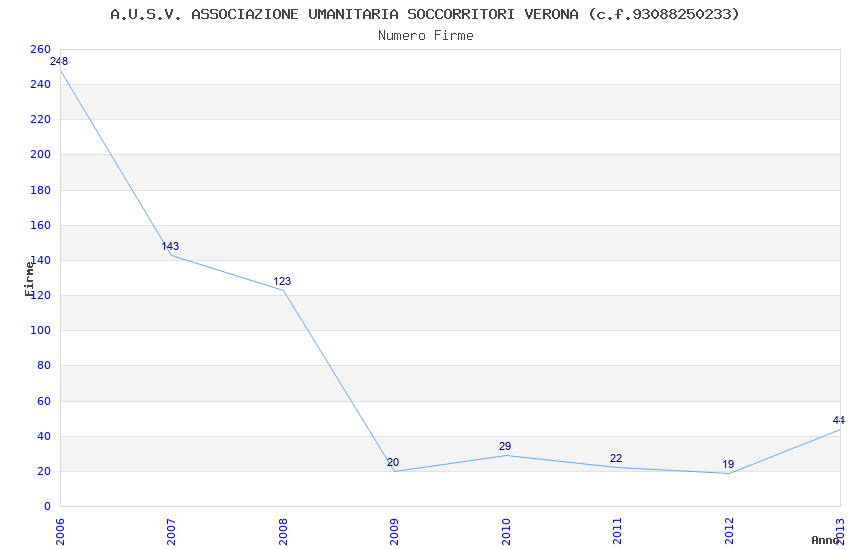Select the data label 248
Viewport: 850px width, 550px height.
tap(59, 61)
